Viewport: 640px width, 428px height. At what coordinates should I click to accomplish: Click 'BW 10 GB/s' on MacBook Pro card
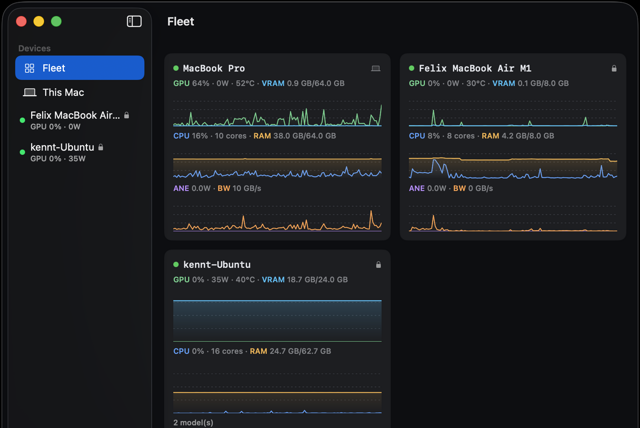tap(239, 188)
